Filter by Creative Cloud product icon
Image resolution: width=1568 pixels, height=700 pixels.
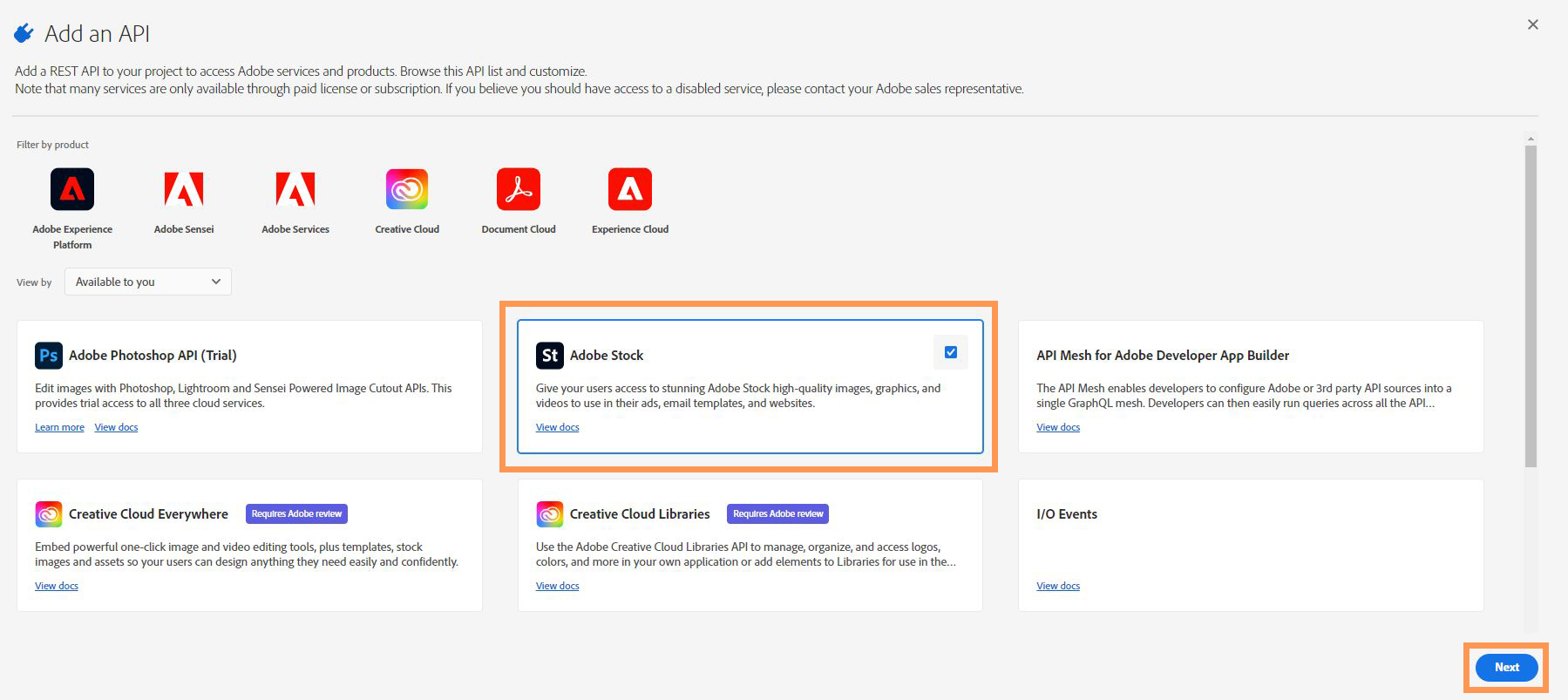[x=407, y=189]
